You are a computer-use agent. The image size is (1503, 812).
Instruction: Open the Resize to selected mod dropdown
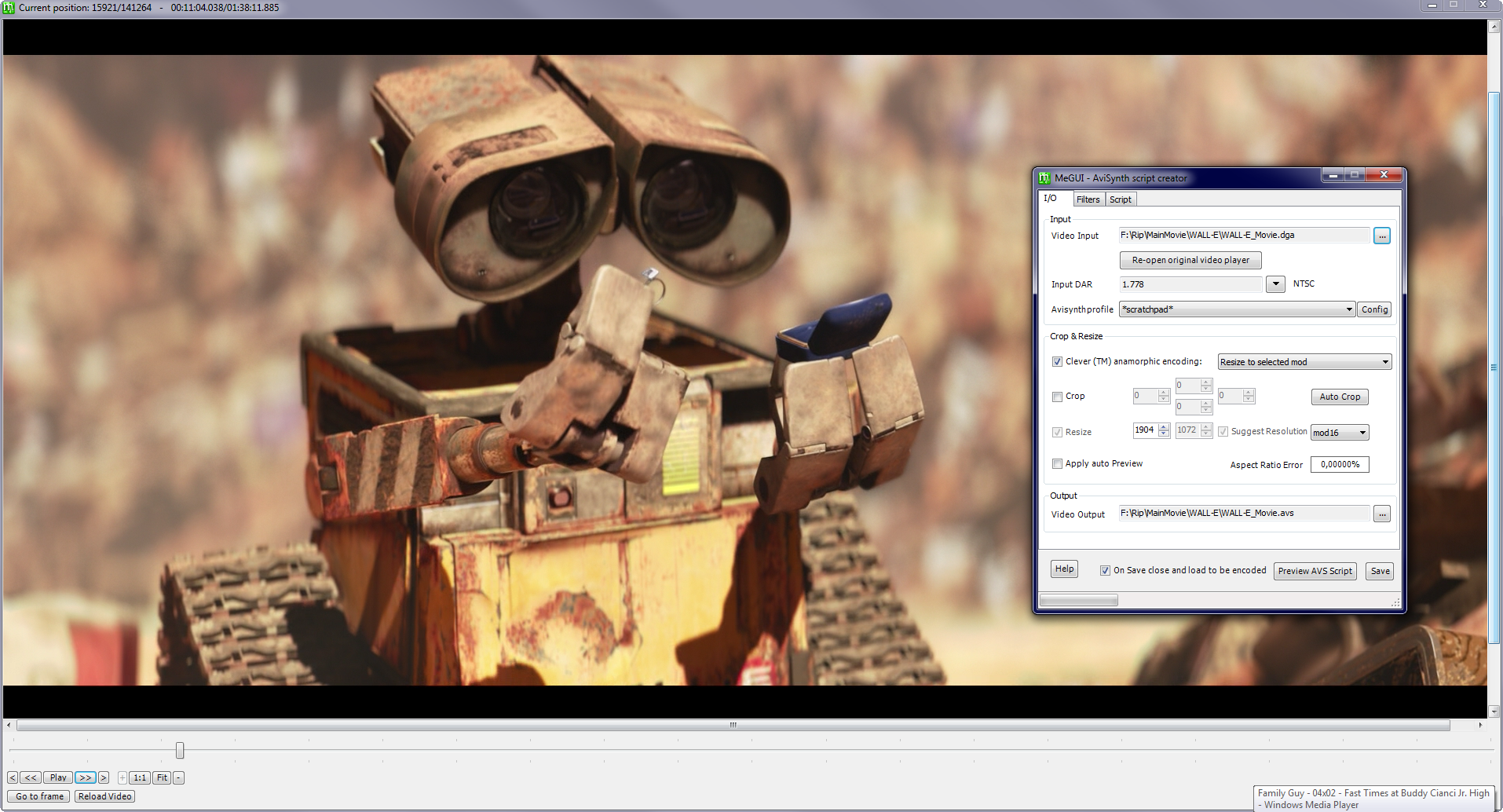click(1304, 362)
